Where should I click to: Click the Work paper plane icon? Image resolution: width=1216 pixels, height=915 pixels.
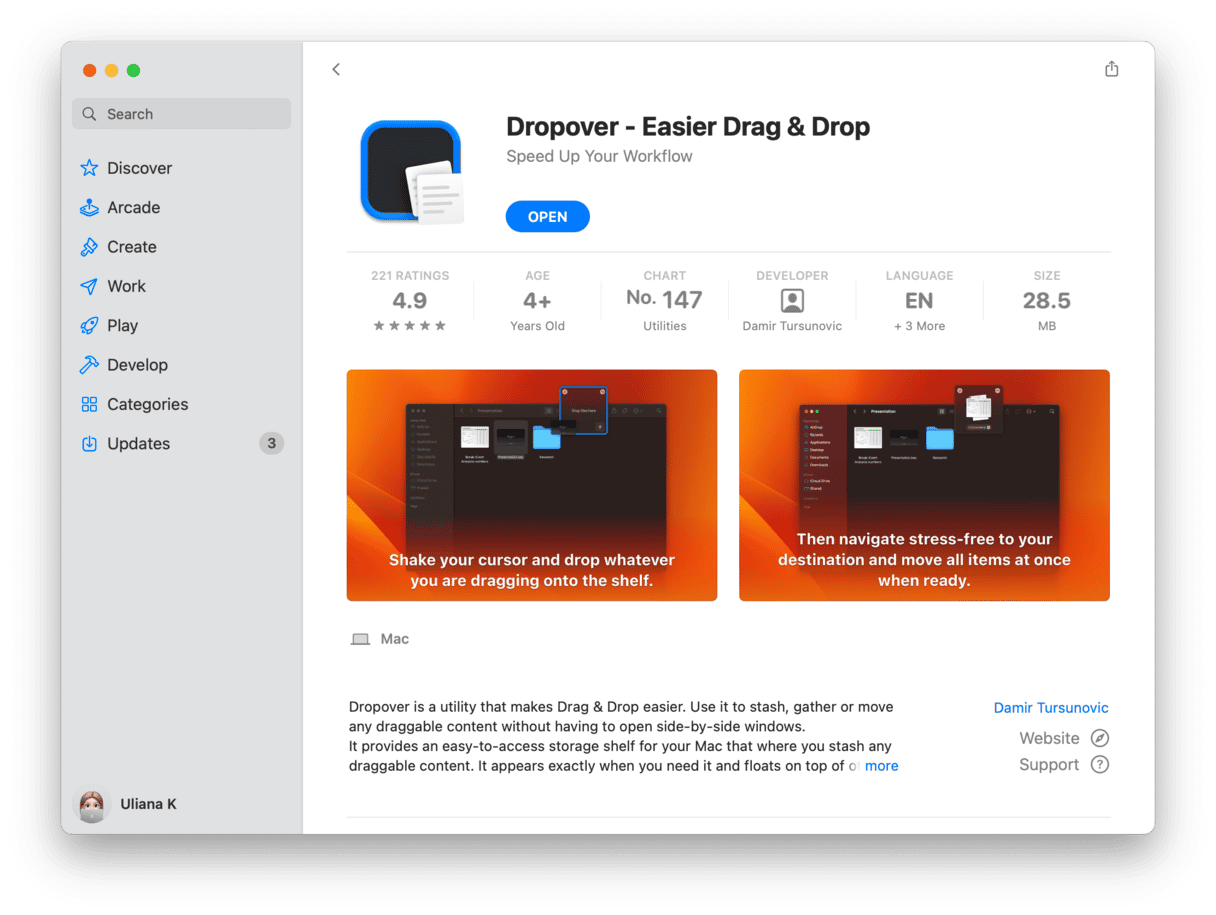pos(89,286)
